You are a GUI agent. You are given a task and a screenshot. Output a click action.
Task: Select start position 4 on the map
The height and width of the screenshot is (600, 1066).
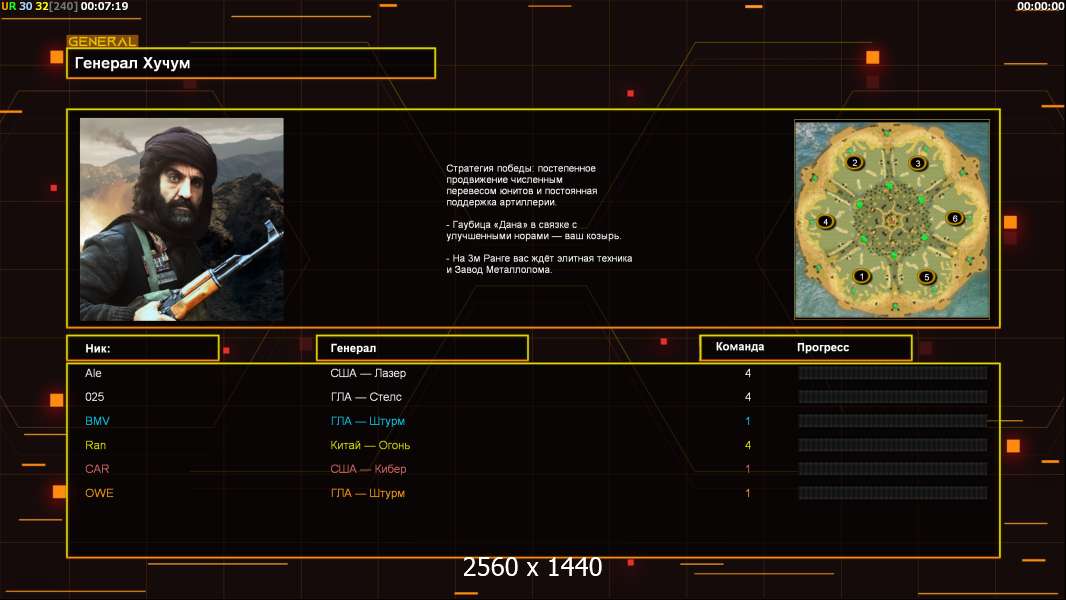825,221
